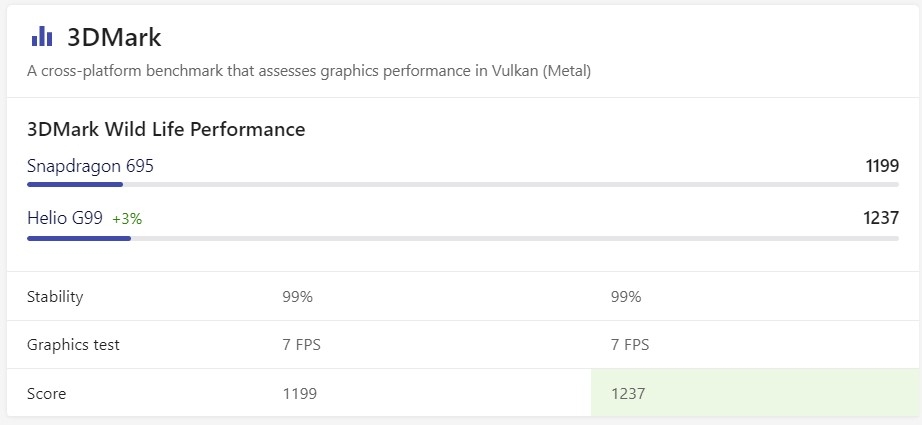The height and width of the screenshot is (425, 922).
Task: Click the 3DMark heading title
Action: pos(114,37)
